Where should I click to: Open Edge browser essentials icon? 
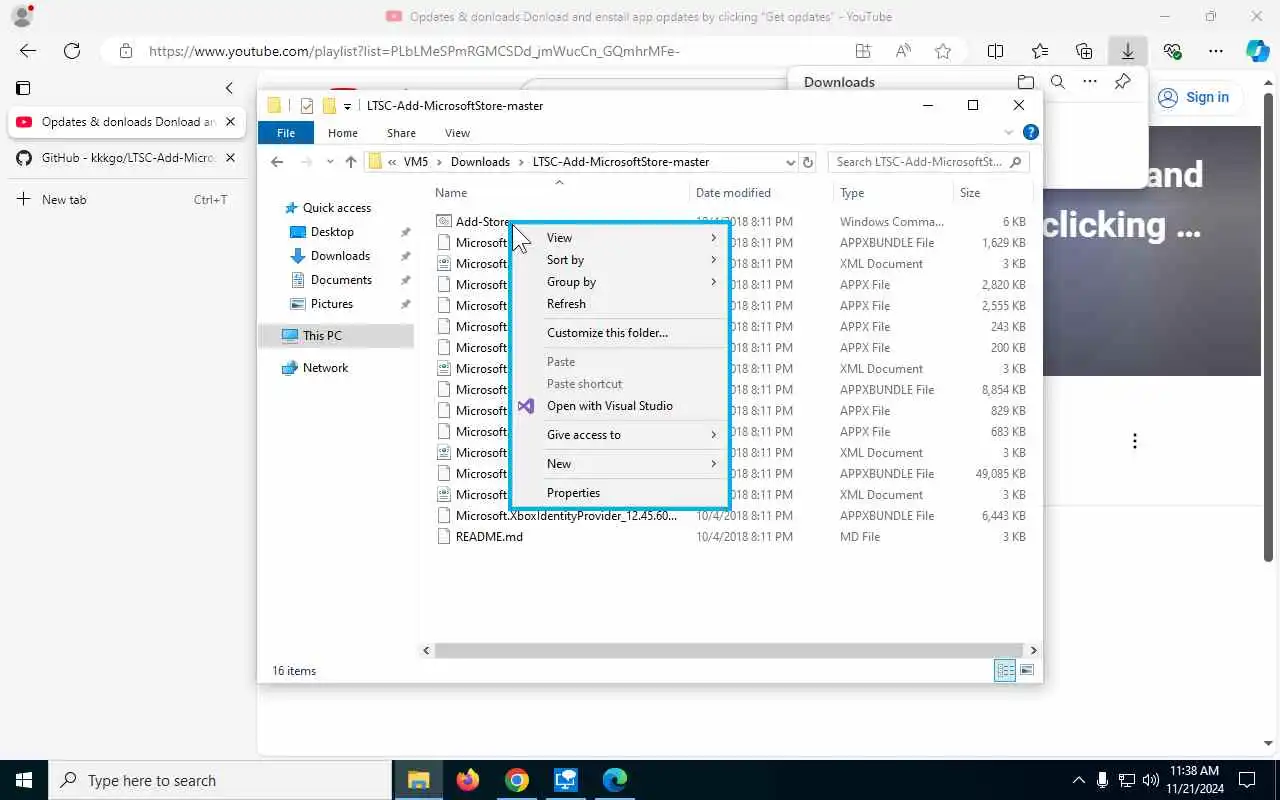click(x=1172, y=51)
